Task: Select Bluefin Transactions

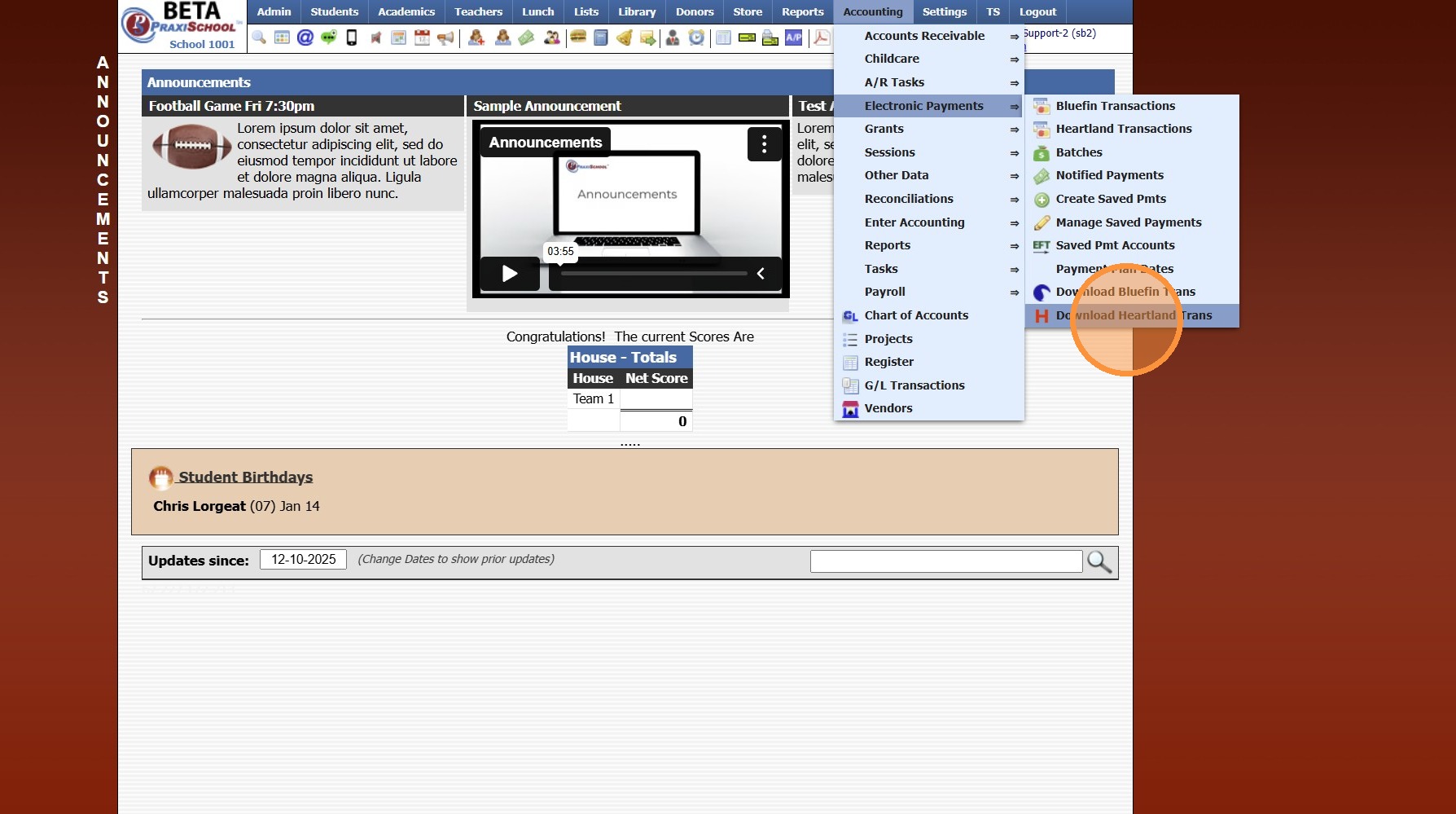Action: click(1132, 106)
